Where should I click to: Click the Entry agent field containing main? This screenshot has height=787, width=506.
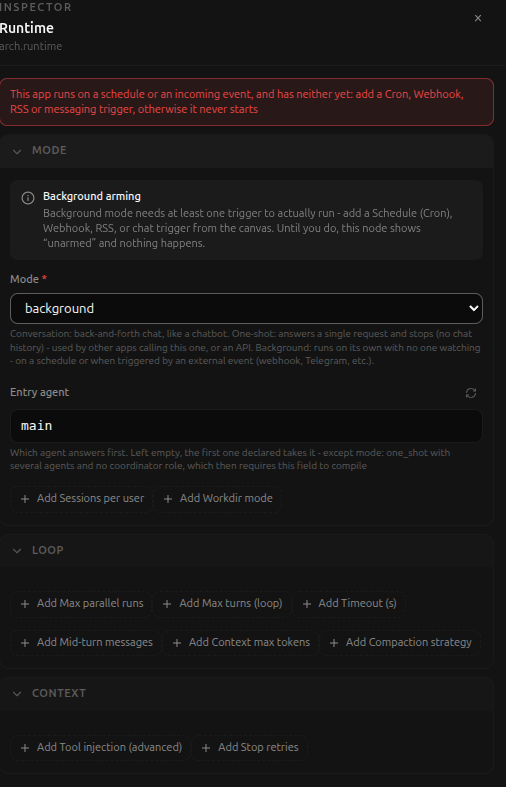pyautogui.click(x=246, y=426)
